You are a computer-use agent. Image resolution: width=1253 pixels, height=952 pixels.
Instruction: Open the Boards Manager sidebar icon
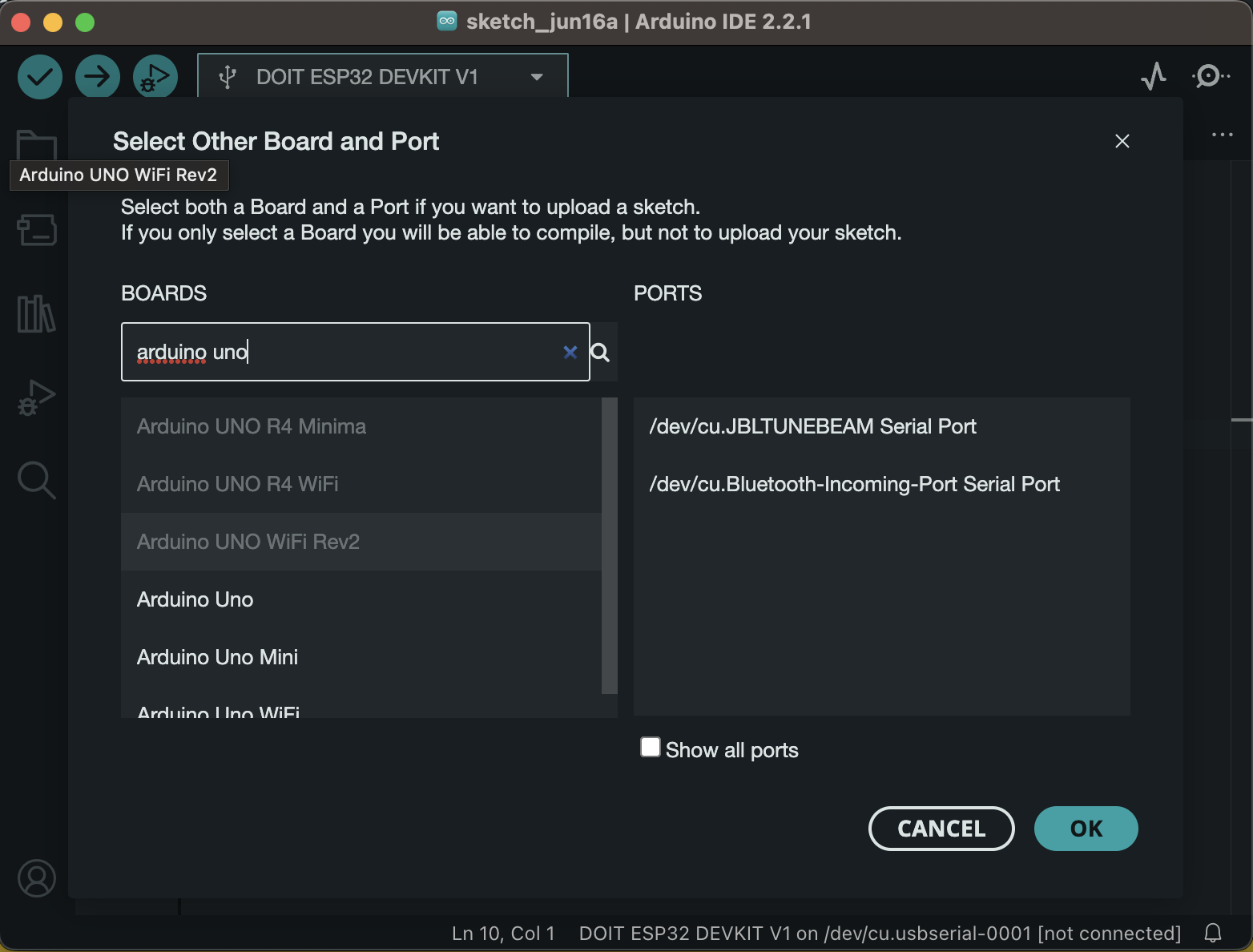click(x=37, y=230)
